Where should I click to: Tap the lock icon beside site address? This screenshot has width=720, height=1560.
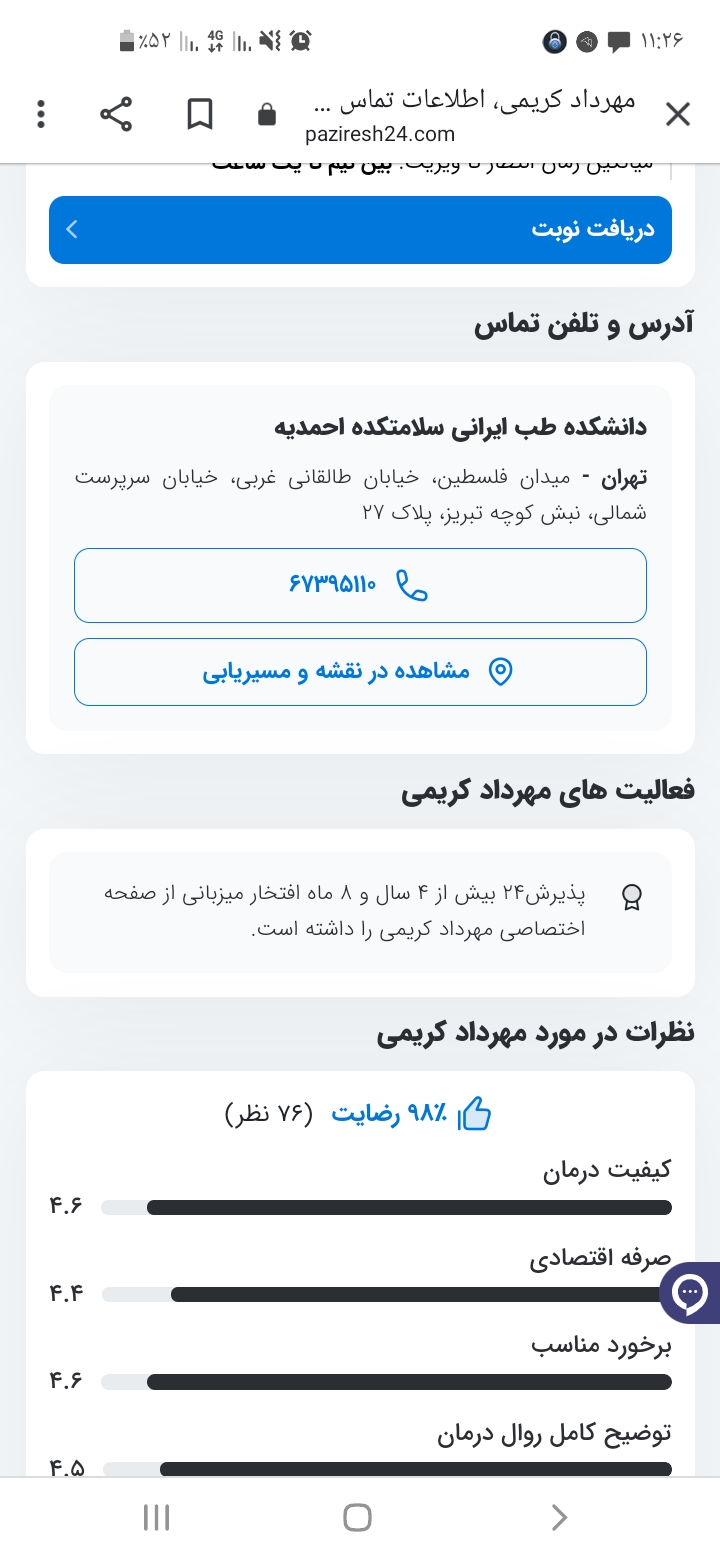tap(267, 115)
